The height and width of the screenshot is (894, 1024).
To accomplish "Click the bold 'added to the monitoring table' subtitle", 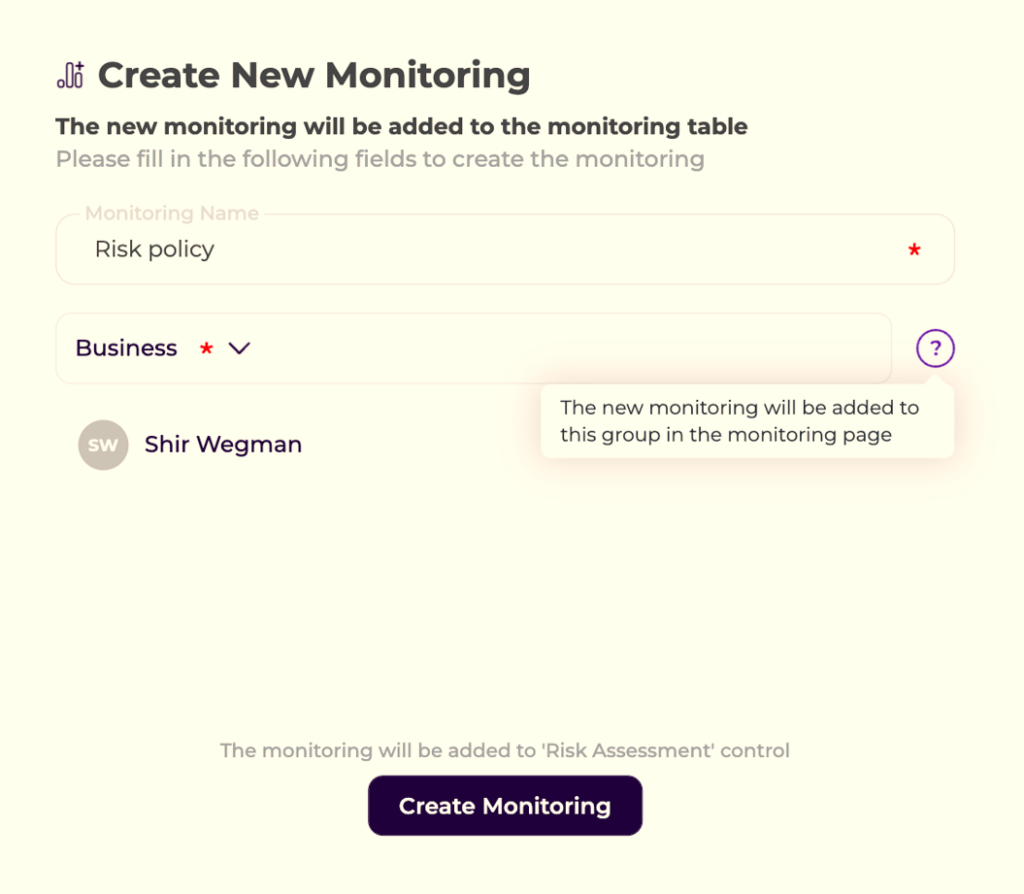I will click(401, 127).
